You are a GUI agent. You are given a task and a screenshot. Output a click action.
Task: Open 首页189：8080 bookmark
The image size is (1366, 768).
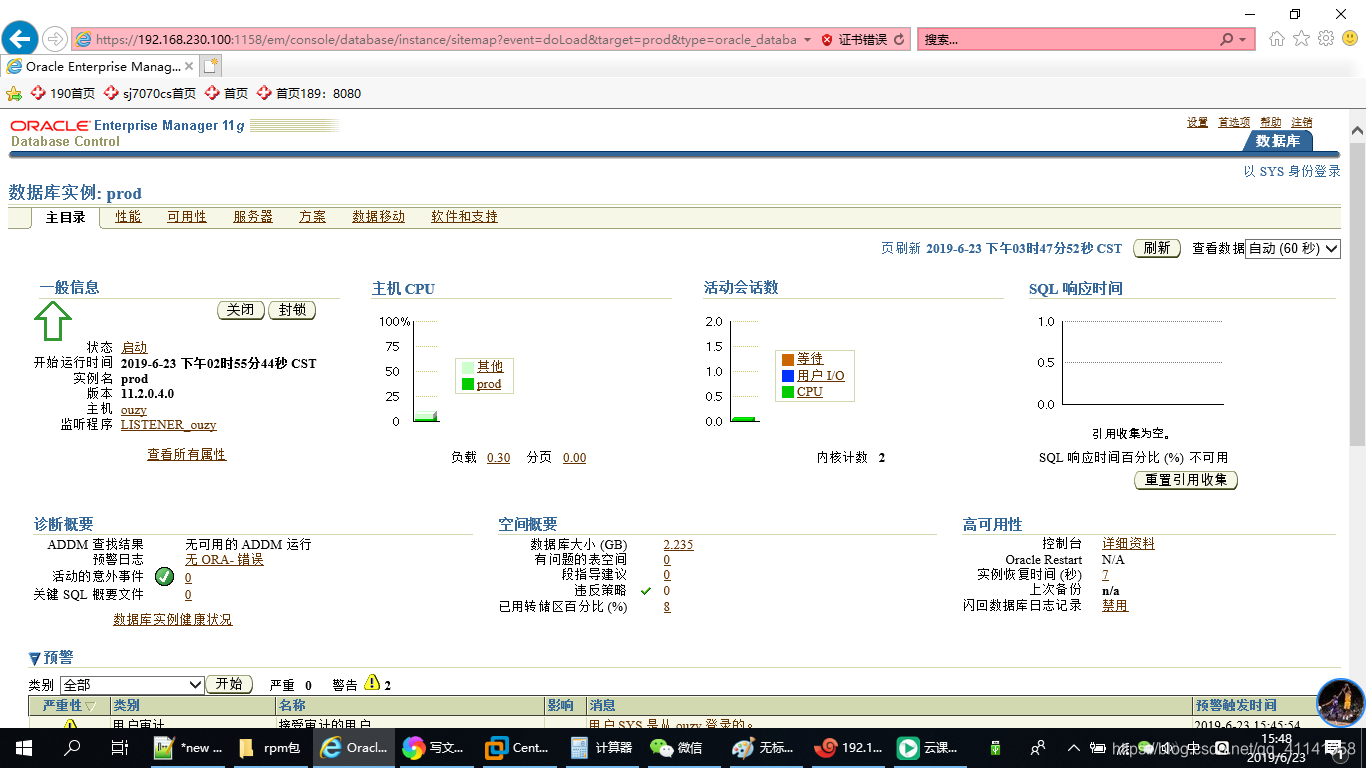[309, 93]
